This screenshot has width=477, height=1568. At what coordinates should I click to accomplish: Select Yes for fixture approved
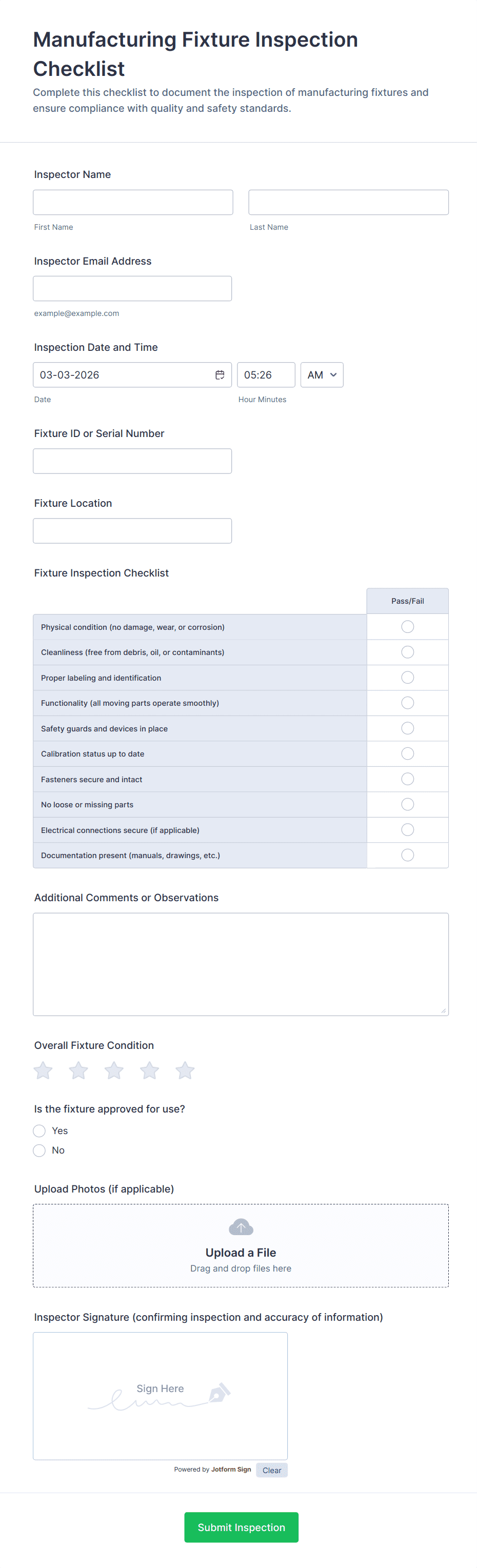point(39,1131)
